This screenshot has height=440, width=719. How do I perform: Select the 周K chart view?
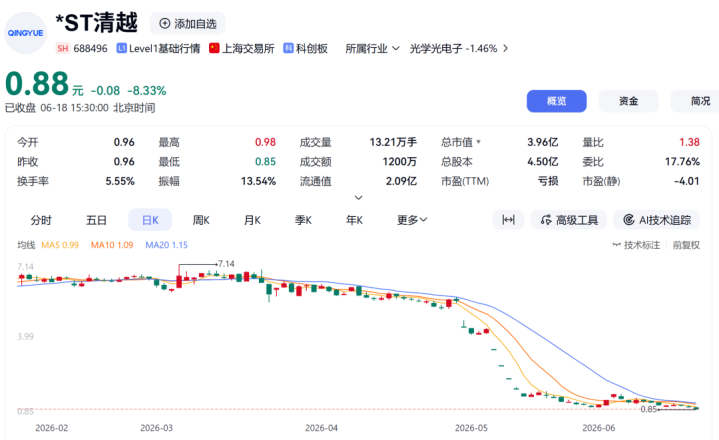pyautogui.click(x=201, y=220)
